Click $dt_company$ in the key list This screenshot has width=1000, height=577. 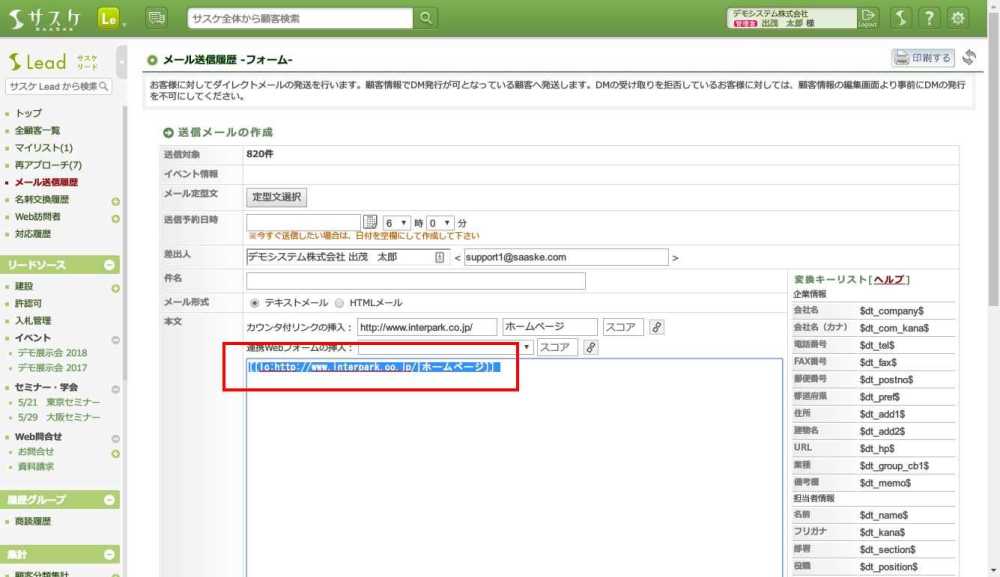892,310
